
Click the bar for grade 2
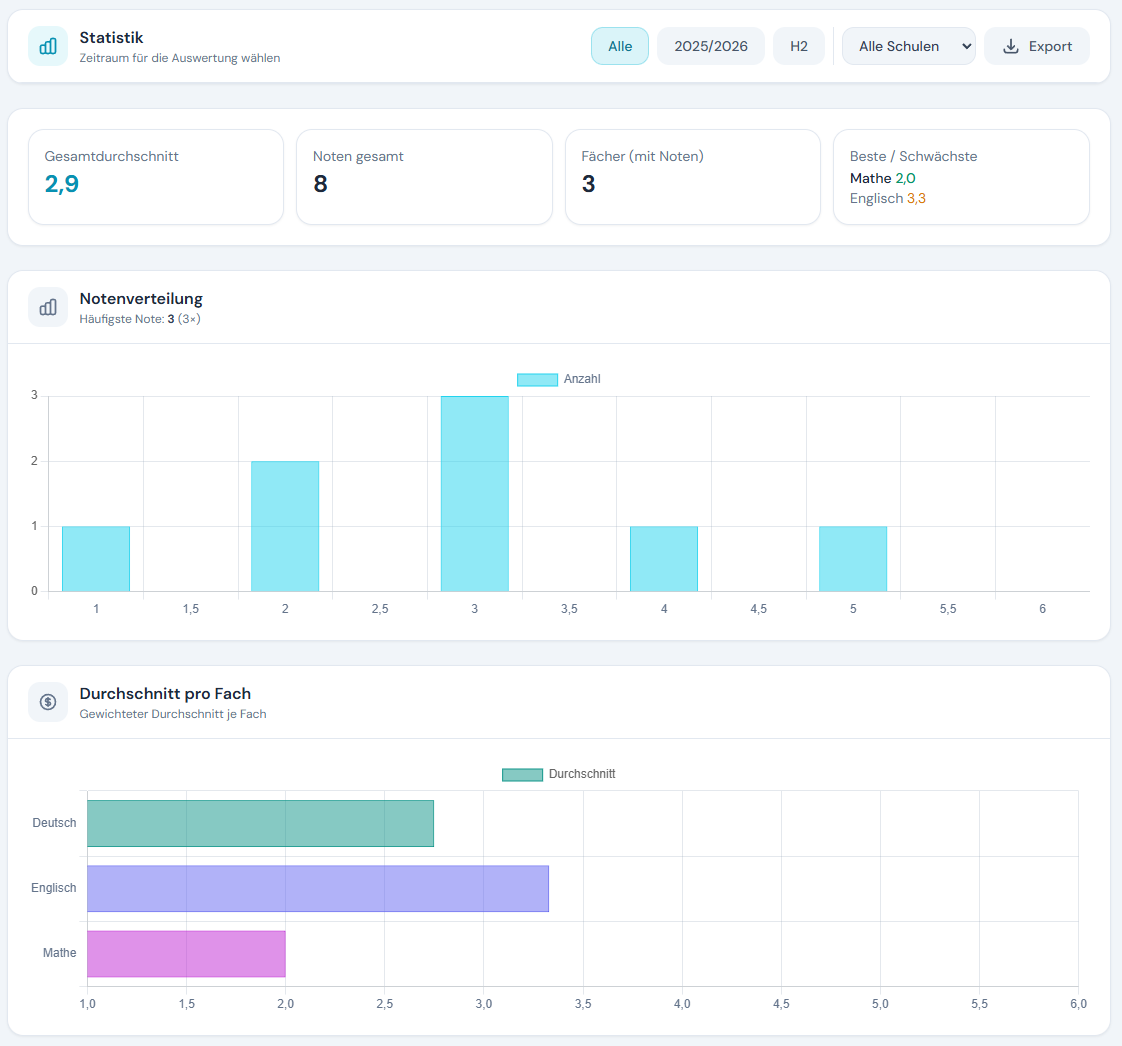point(285,526)
